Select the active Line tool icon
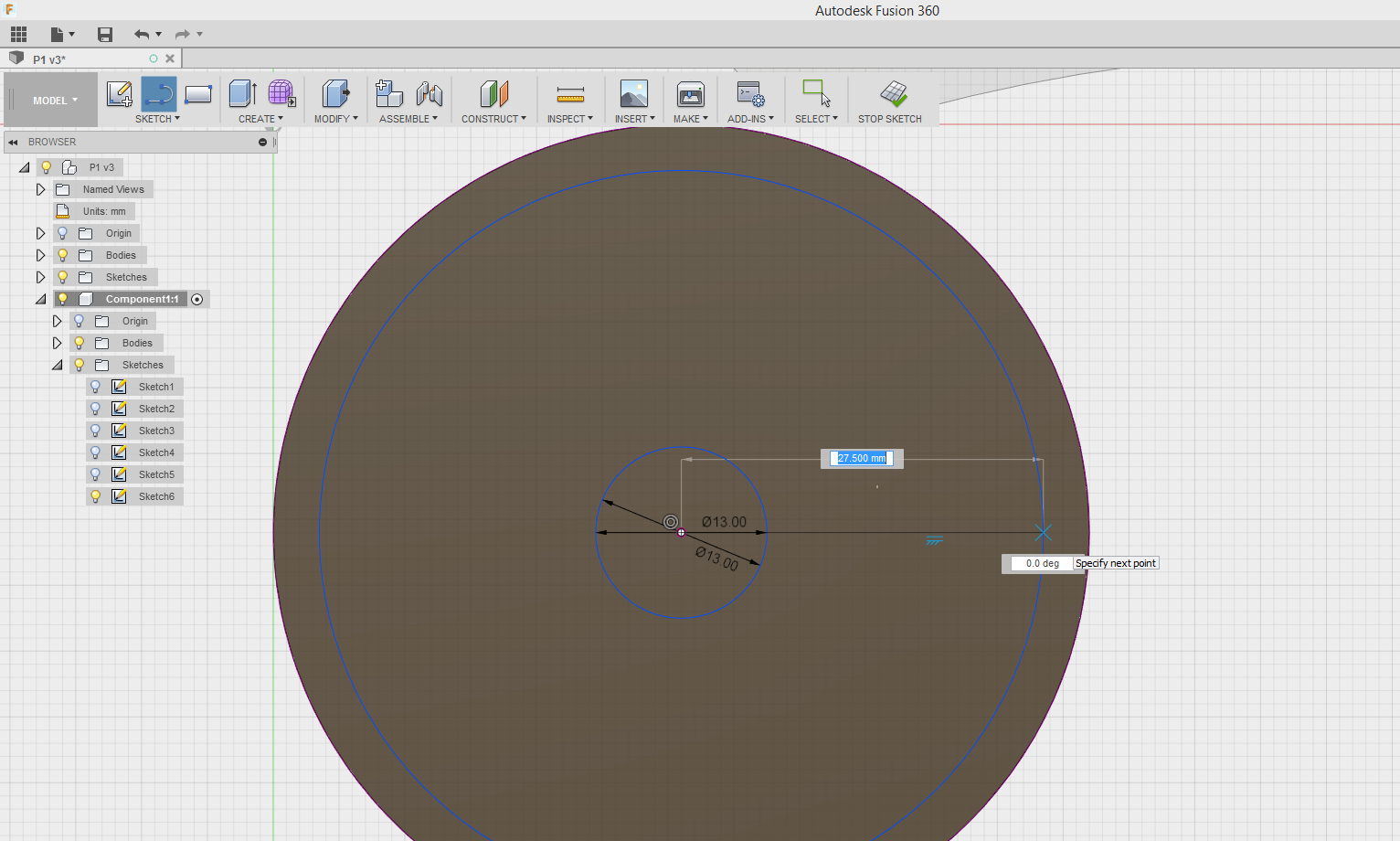 (159, 93)
